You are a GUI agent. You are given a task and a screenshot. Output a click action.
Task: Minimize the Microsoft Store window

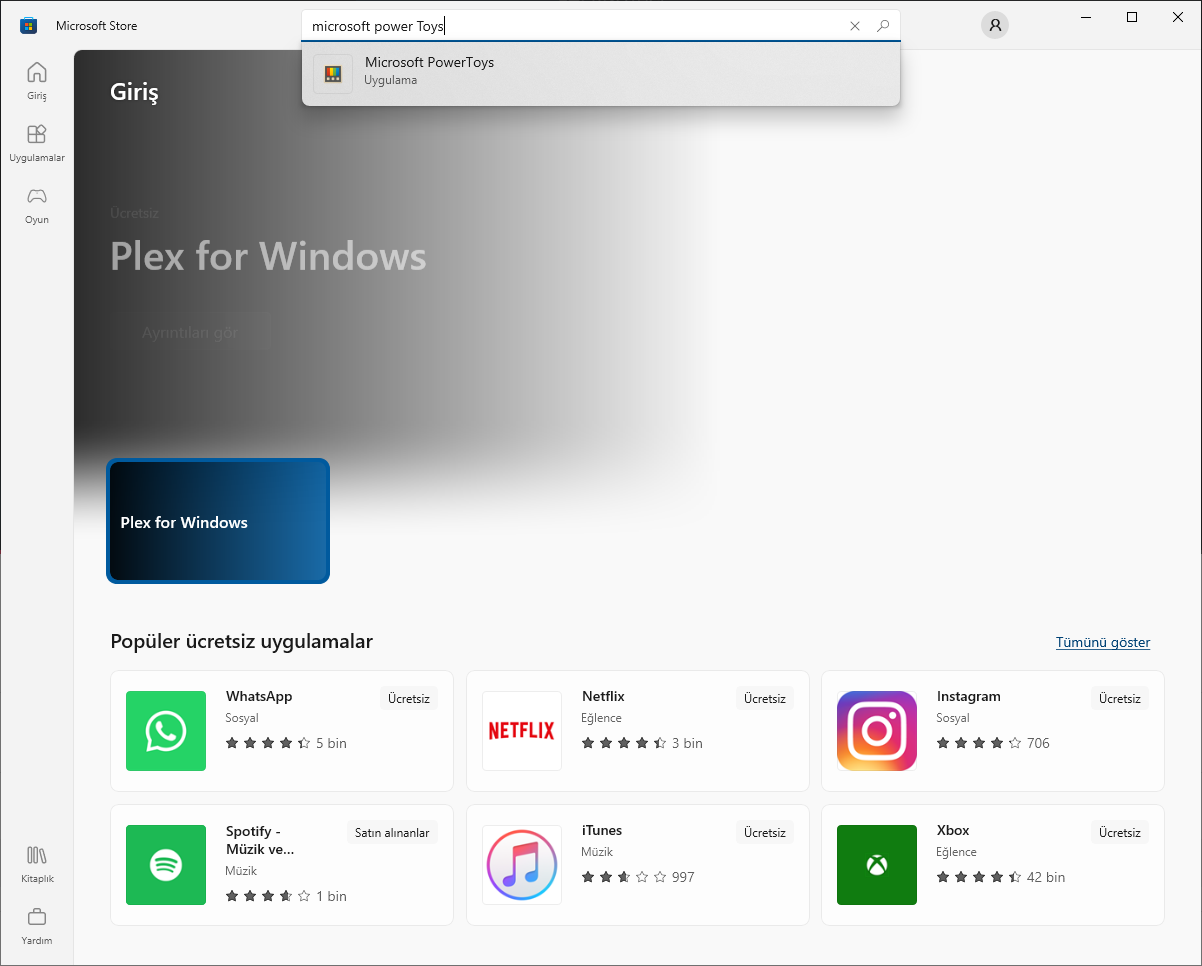pos(1087,17)
